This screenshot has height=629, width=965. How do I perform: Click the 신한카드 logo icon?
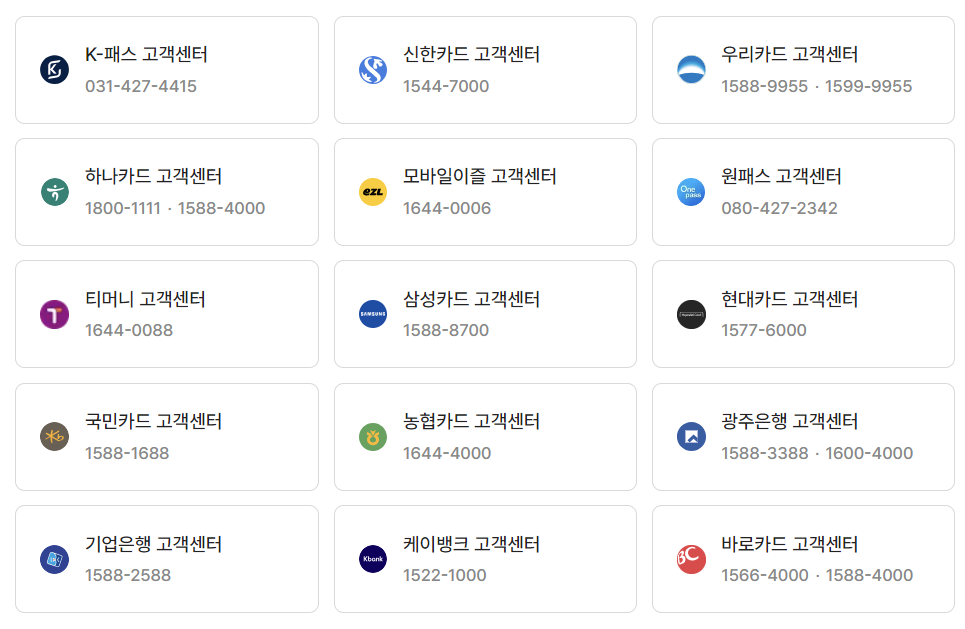point(372,69)
